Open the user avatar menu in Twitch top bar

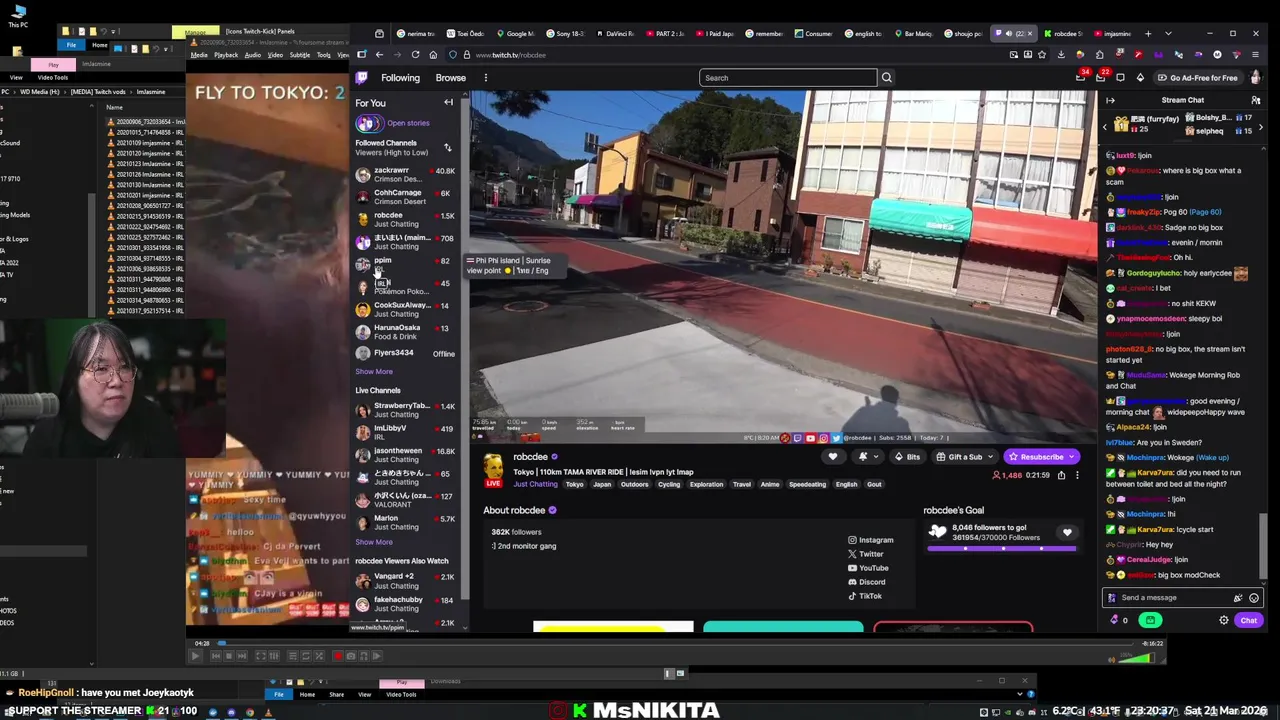1256,78
